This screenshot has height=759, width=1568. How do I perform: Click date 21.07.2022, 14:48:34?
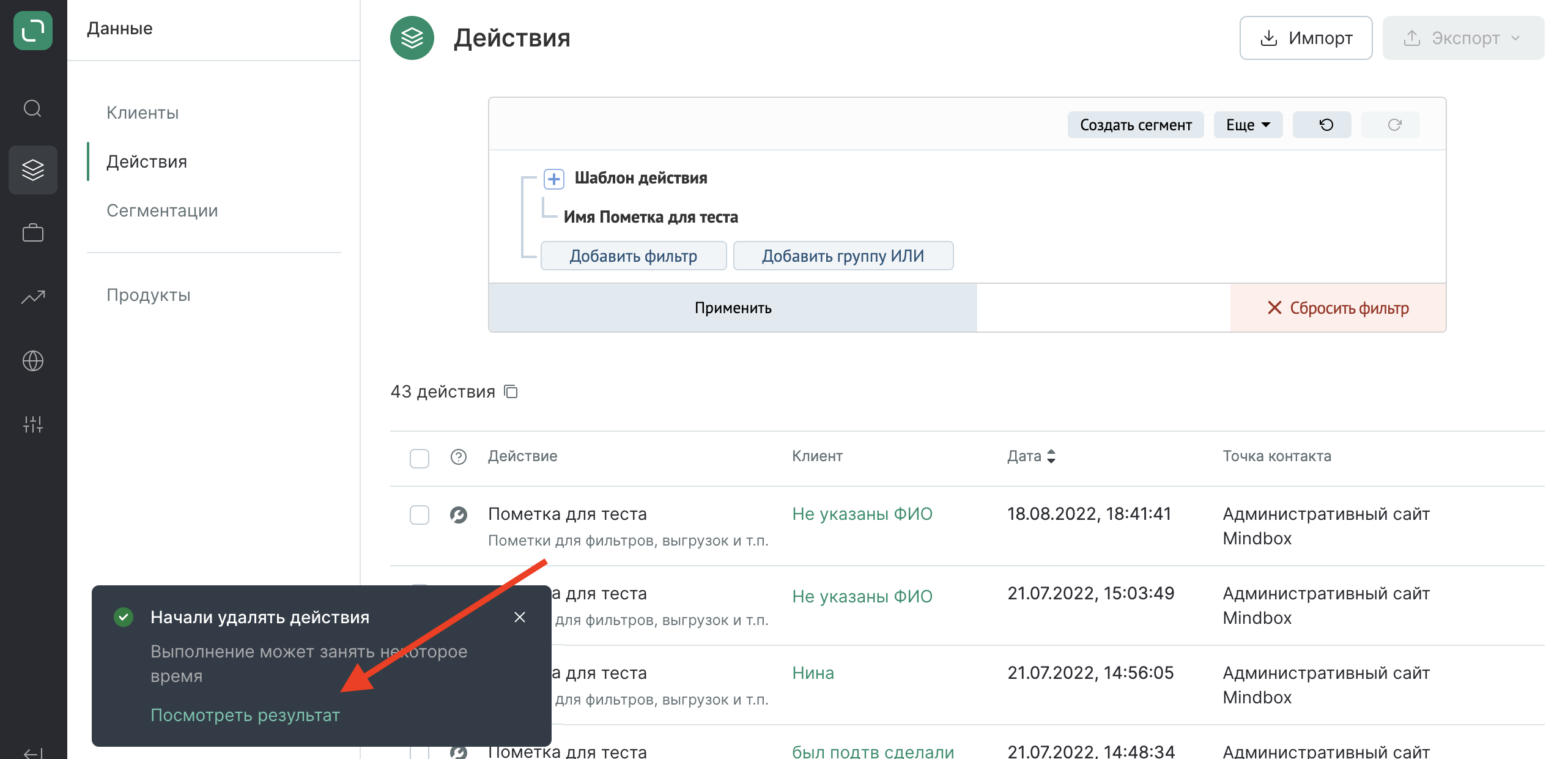click(1091, 751)
